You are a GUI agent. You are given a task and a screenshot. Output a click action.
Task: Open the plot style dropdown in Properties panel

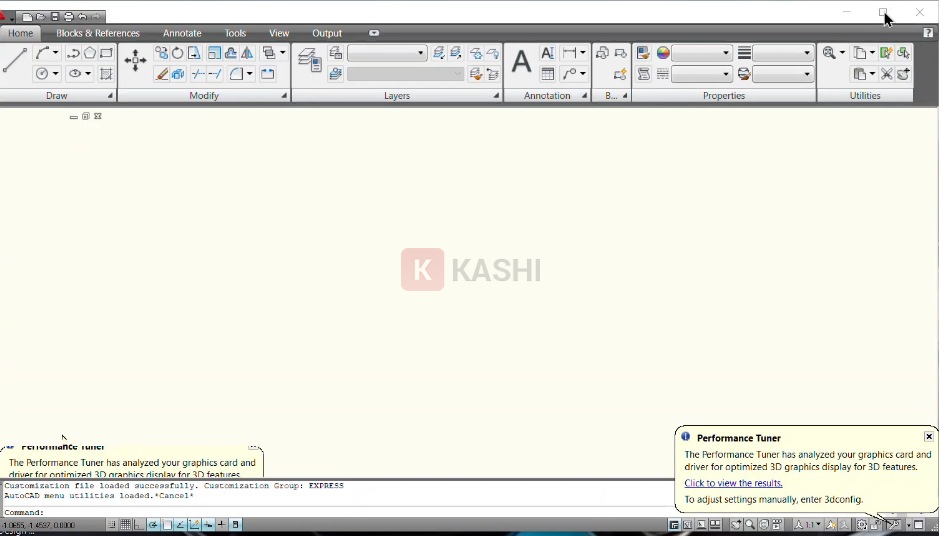pyautogui.click(x=783, y=74)
